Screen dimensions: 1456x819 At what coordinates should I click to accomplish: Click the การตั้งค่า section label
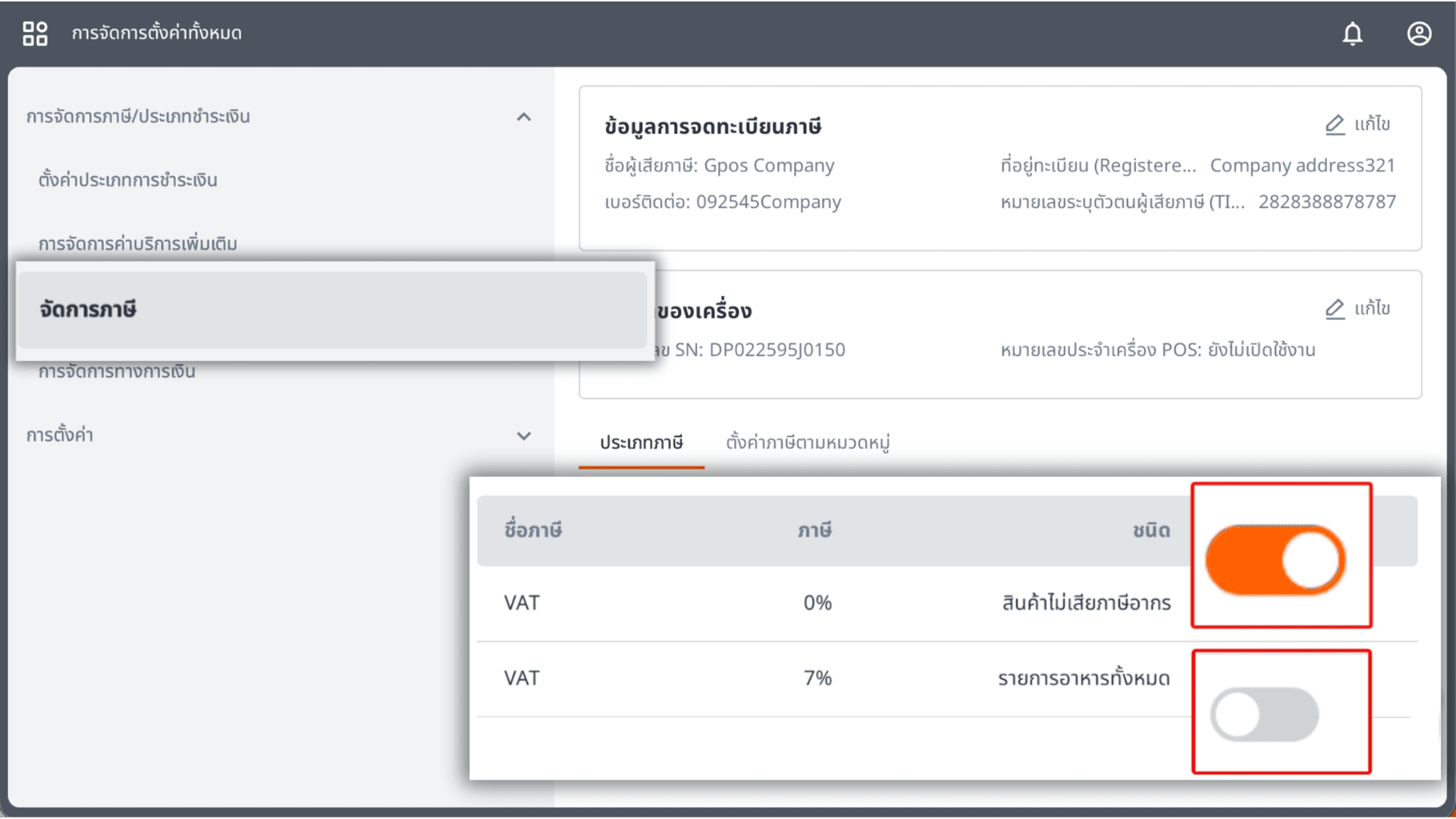pyautogui.click(x=59, y=435)
